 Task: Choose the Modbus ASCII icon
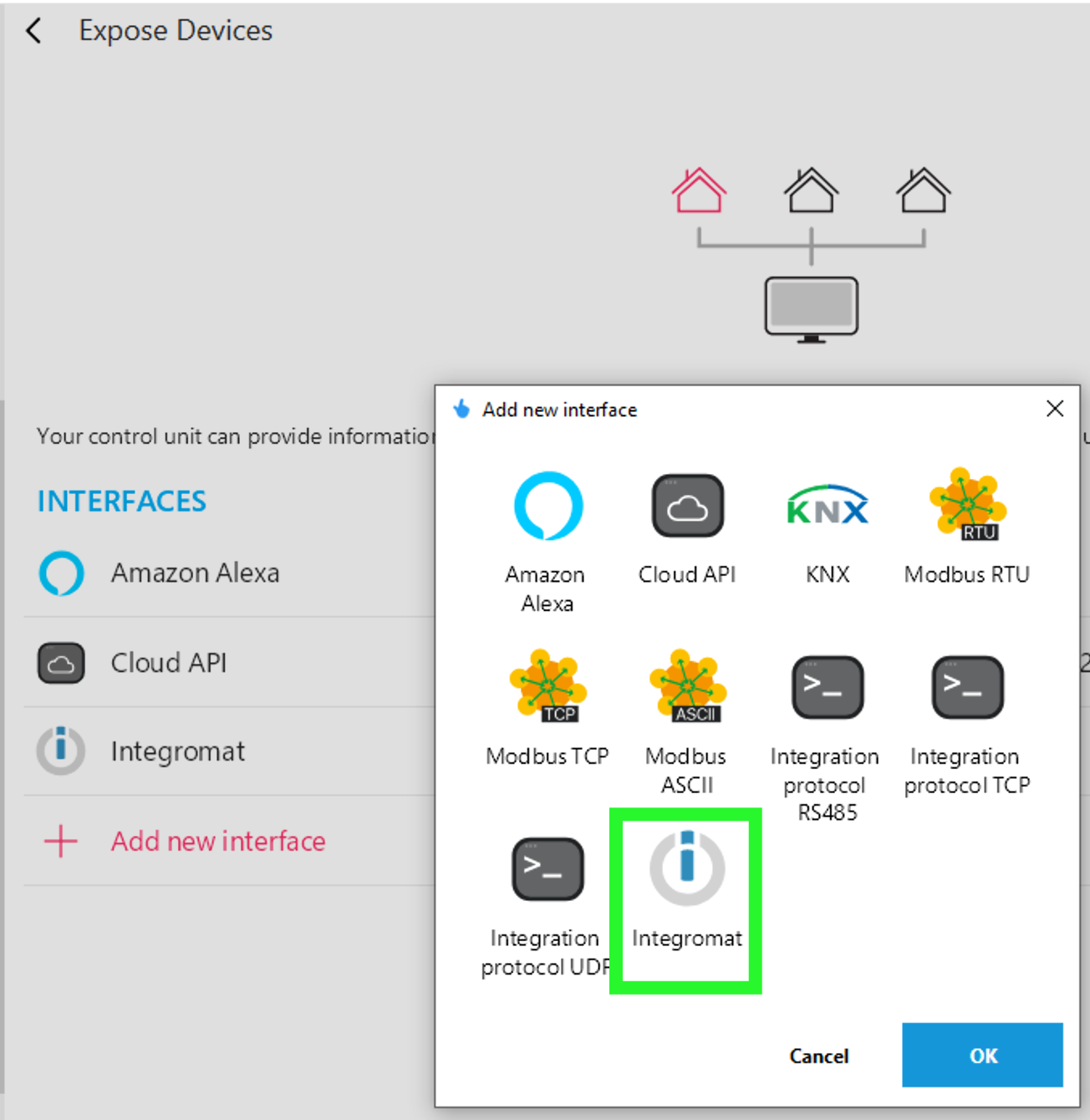686,687
